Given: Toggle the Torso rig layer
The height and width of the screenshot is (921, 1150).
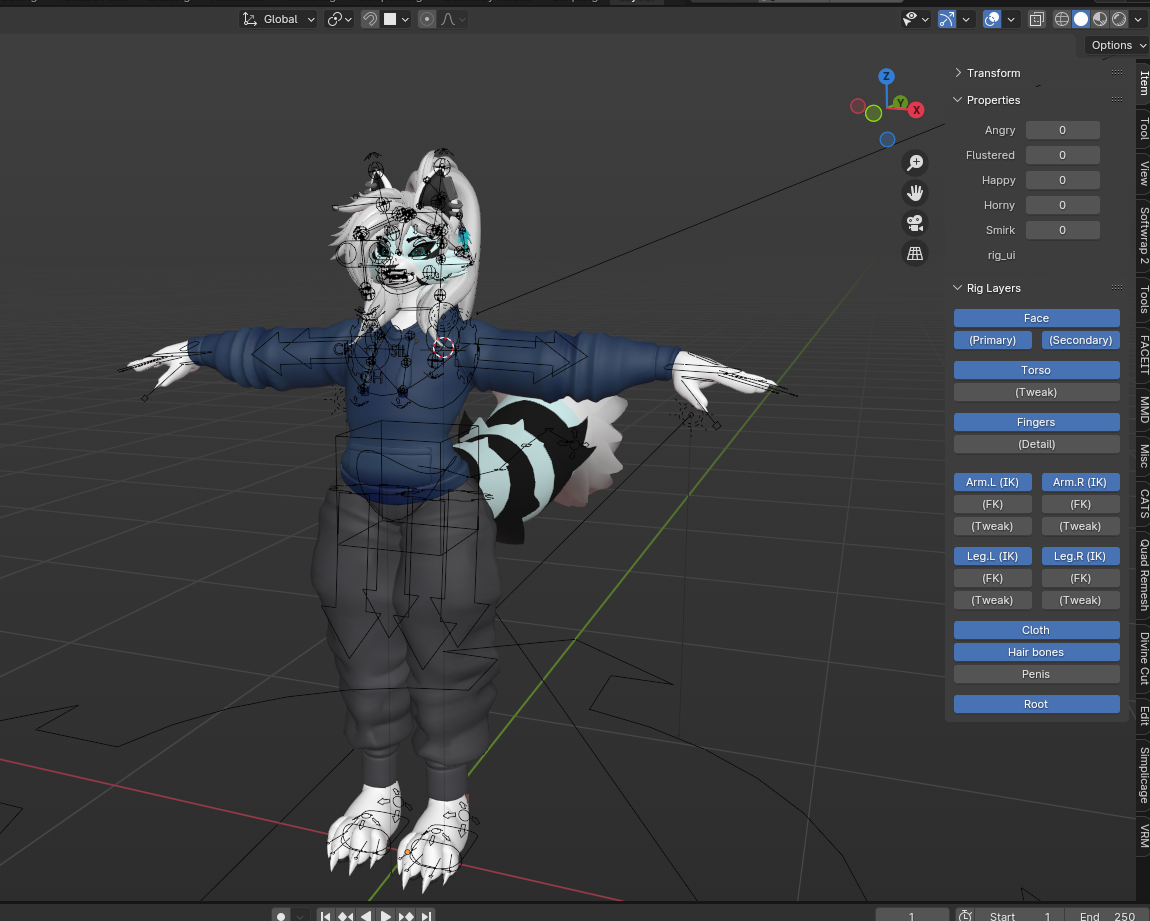Looking at the screenshot, I should [x=1036, y=370].
